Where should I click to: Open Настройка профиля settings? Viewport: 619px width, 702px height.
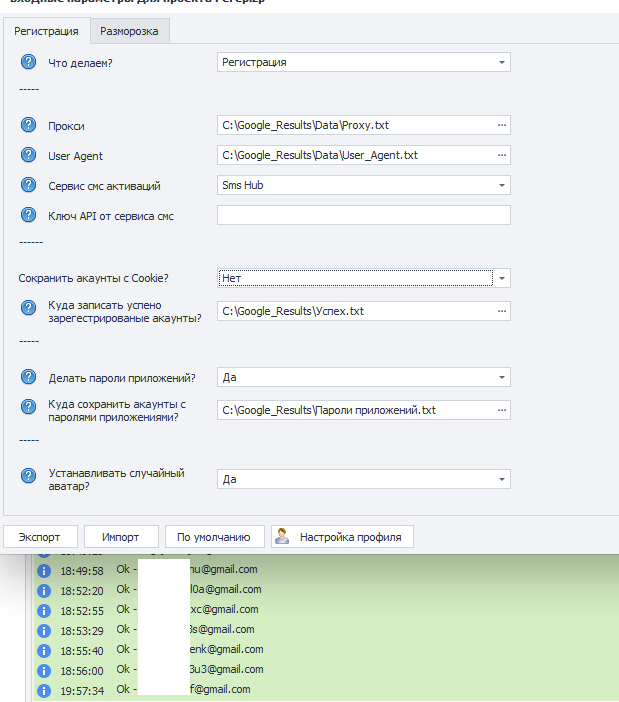(x=342, y=536)
